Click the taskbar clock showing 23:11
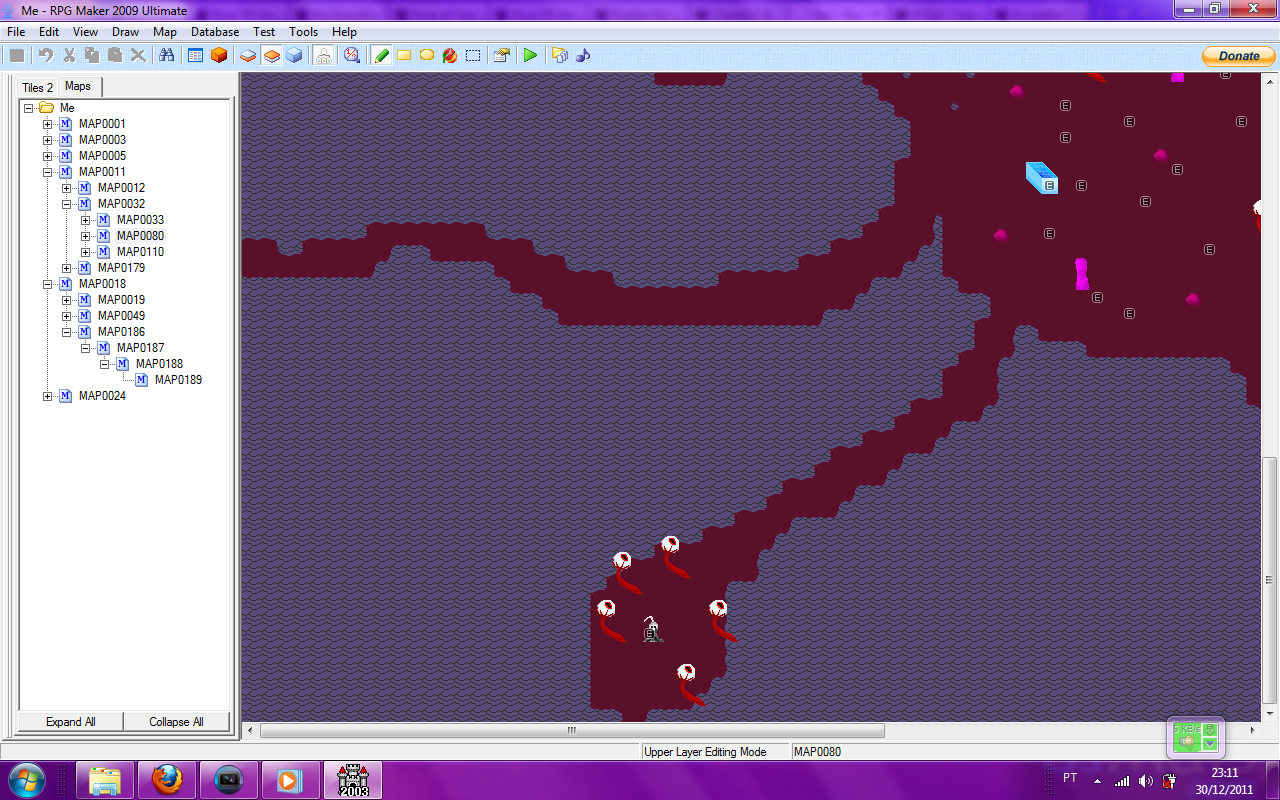Screen dimensions: 1280x800 click(x=1225, y=773)
